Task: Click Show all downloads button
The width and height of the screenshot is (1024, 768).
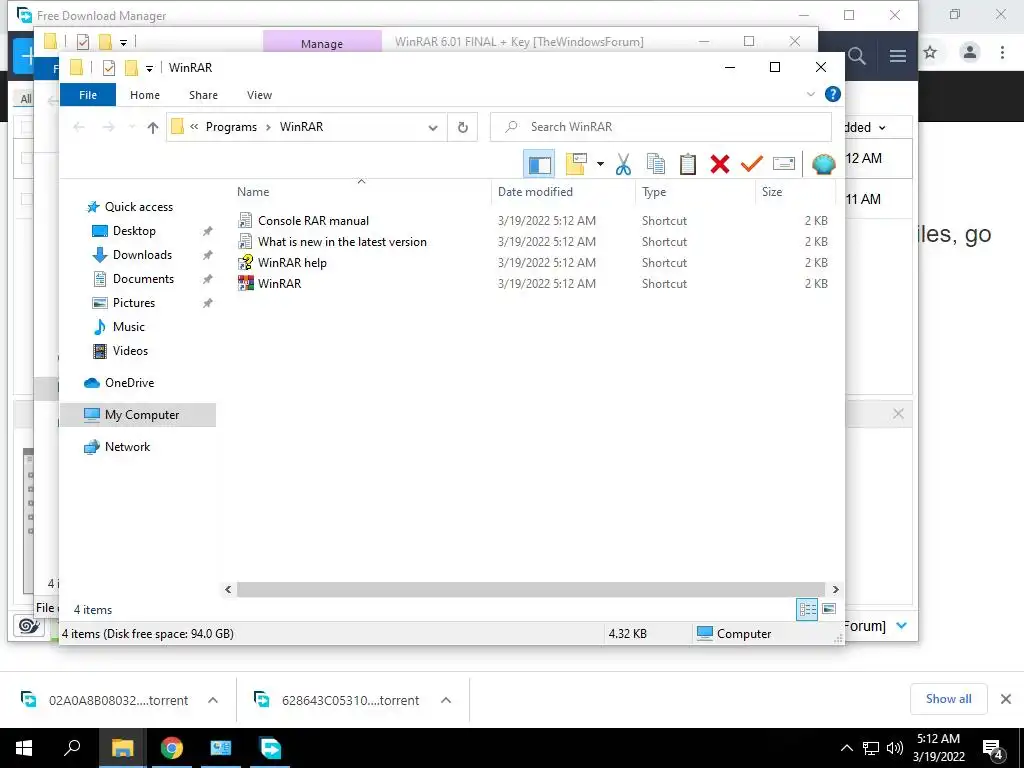Action: 948,699
